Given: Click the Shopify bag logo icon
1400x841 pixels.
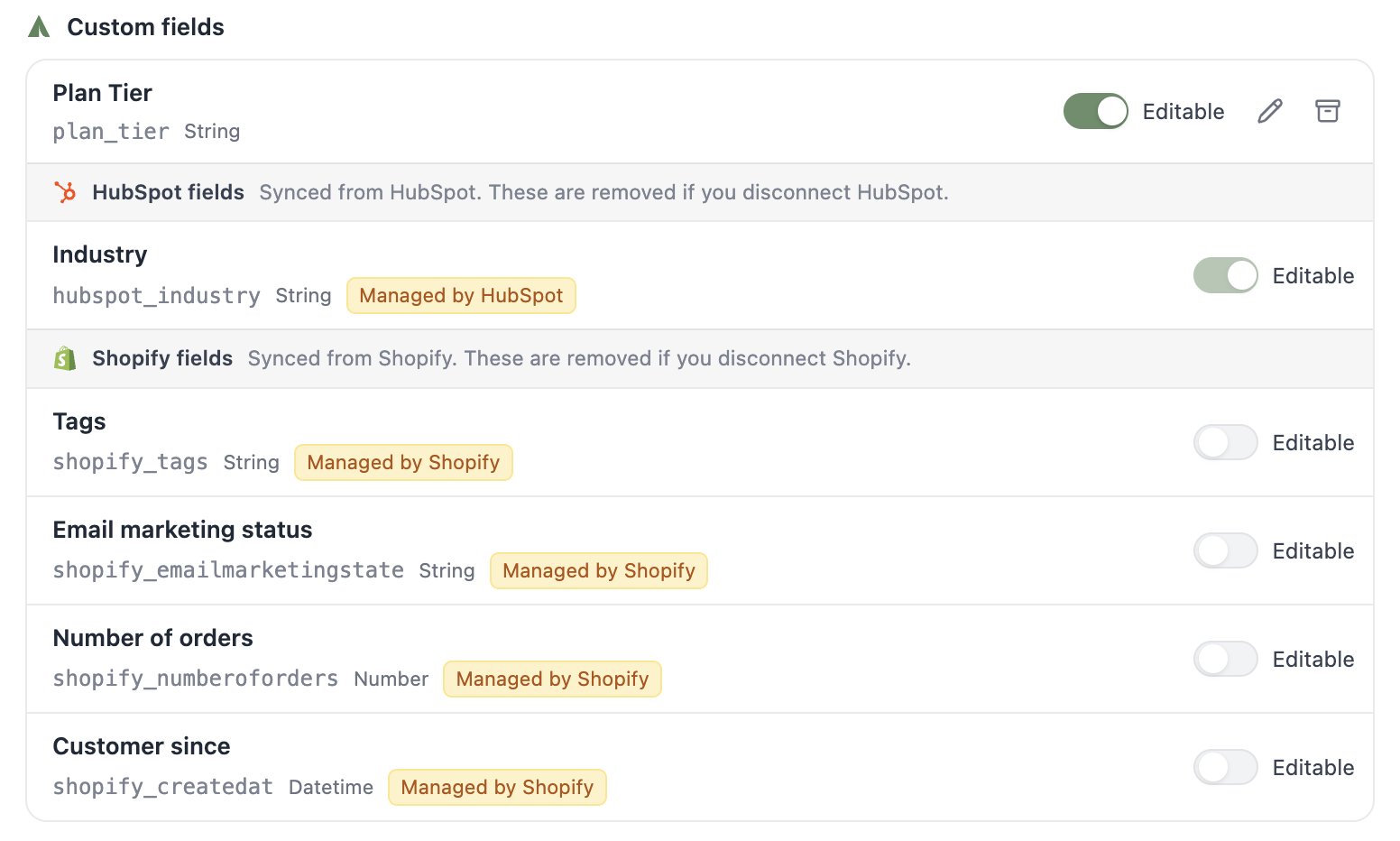Looking at the screenshot, I should point(65,358).
